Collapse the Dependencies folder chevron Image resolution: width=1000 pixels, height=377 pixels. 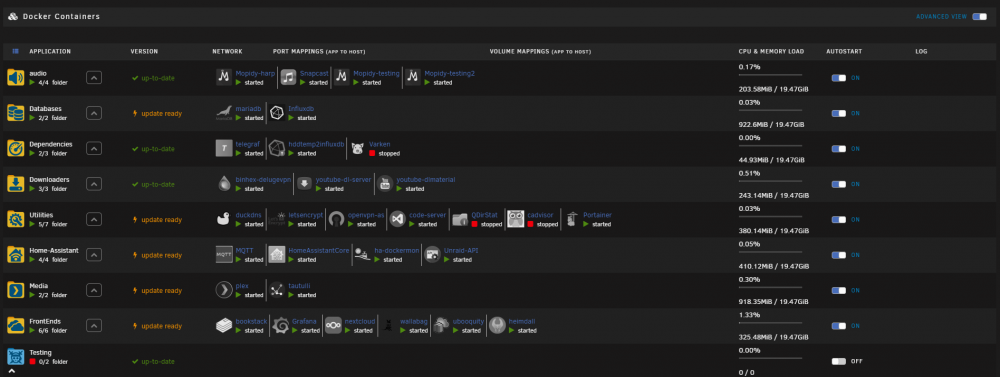click(94, 149)
